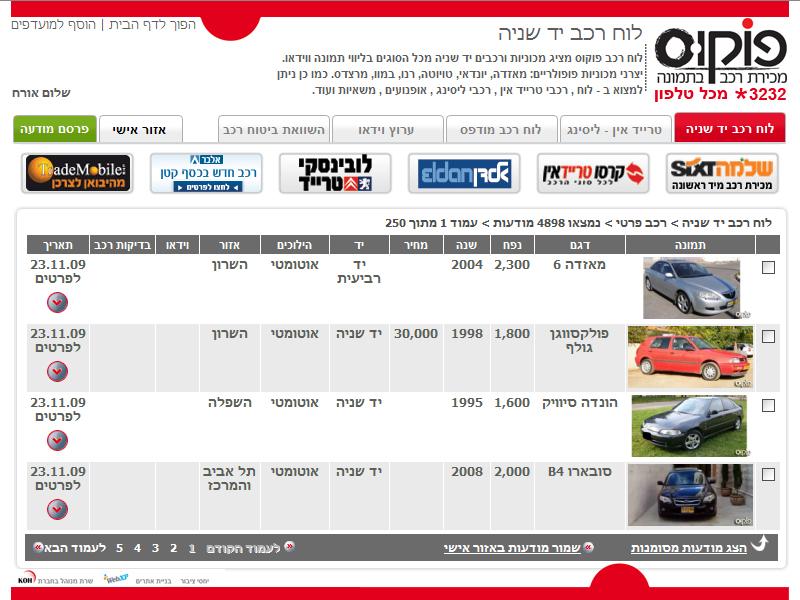Viewport: 800px width, 600px height.
Task: Switch to טרייד אין - ליסינג tab
Action: [x=614, y=130]
